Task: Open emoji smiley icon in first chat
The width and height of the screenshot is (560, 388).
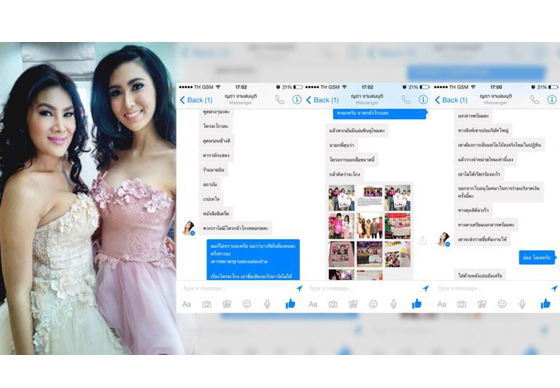Action: (247, 304)
